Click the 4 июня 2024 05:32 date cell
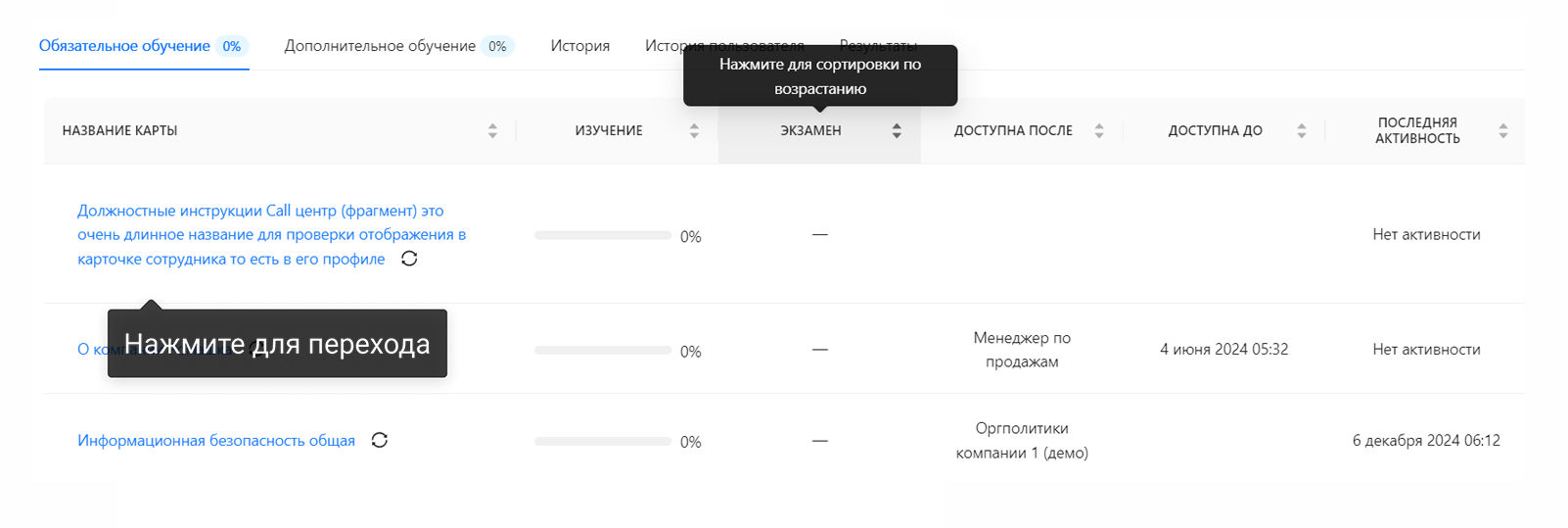This screenshot has width=1568, height=528. (1223, 349)
